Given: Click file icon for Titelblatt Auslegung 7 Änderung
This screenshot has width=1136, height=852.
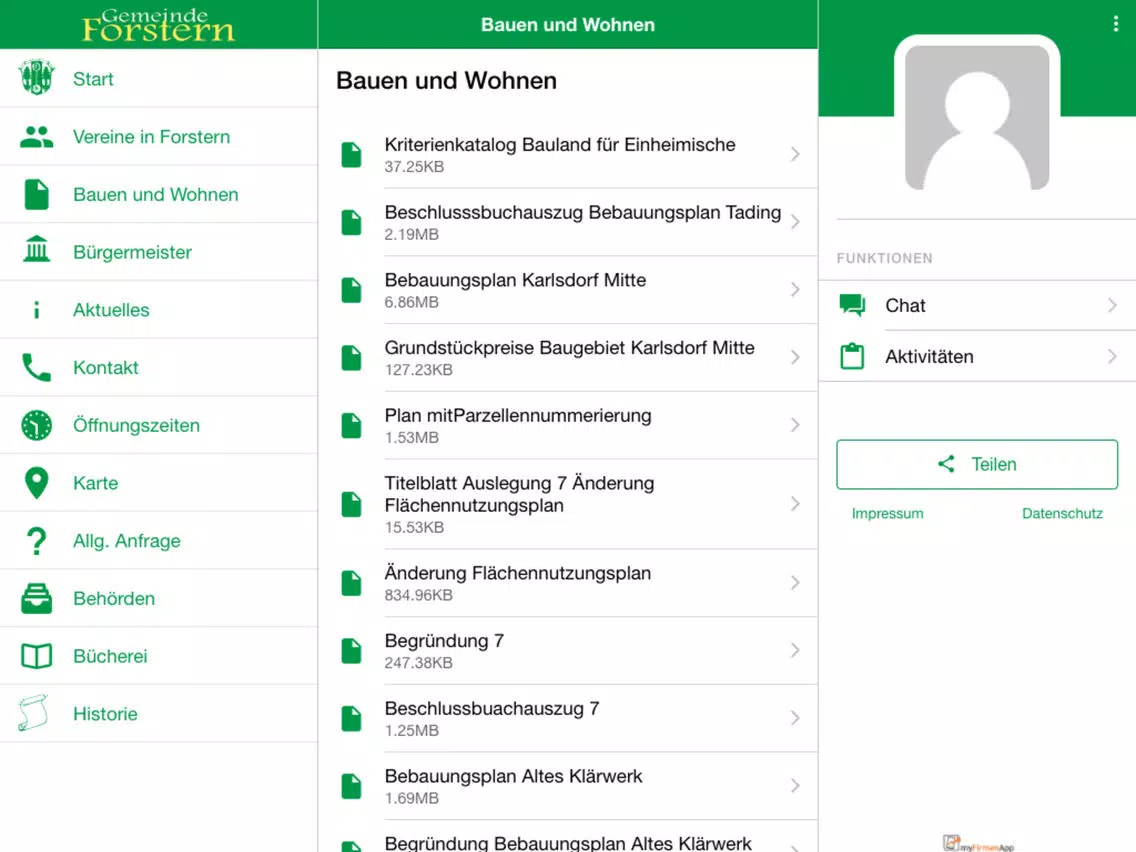Looking at the screenshot, I should (x=351, y=504).
